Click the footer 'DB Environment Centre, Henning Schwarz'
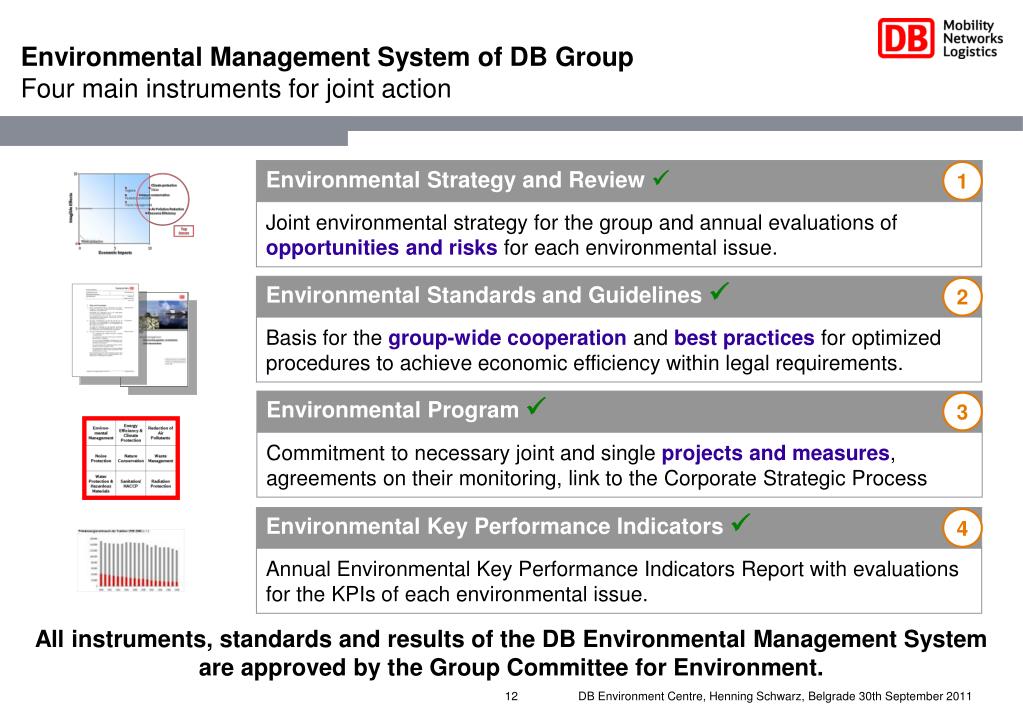The image size is (1023, 708). click(x=690, y=696)
